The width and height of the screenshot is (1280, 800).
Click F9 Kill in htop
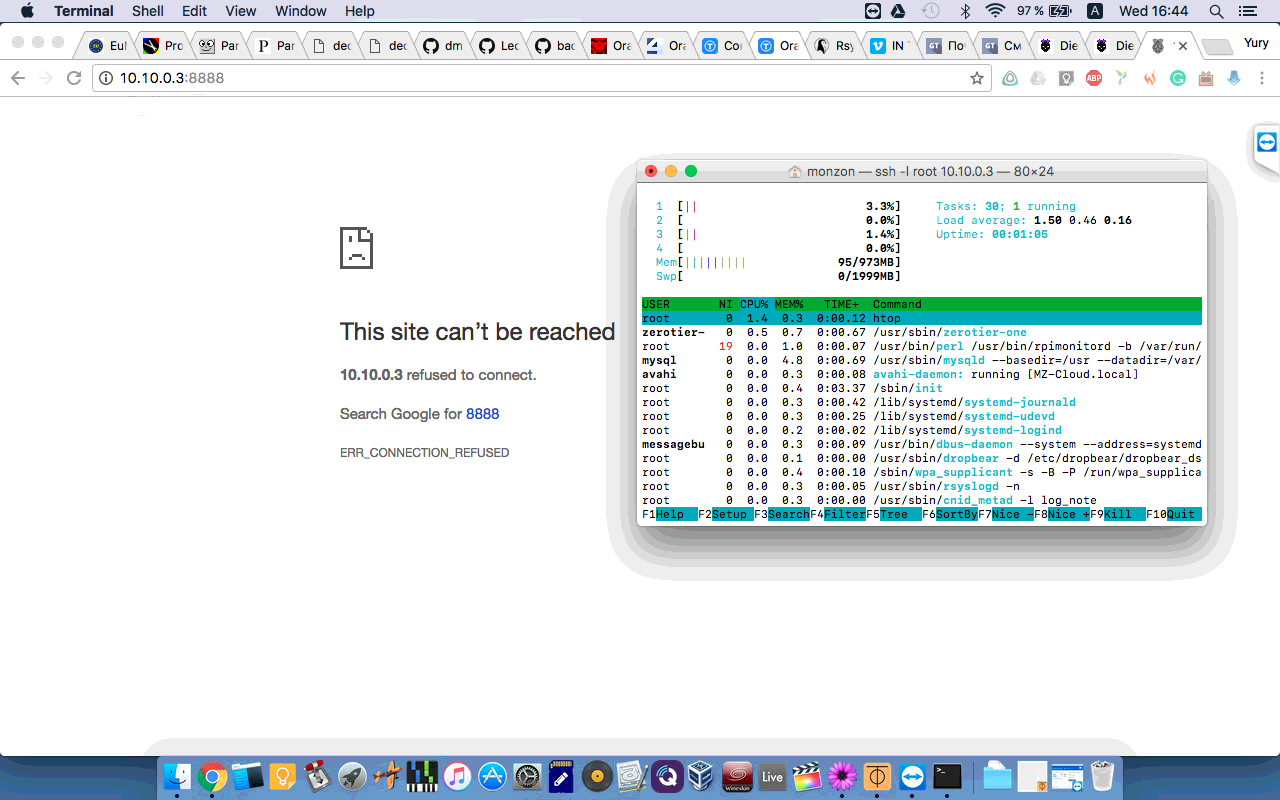(1118, 514)
